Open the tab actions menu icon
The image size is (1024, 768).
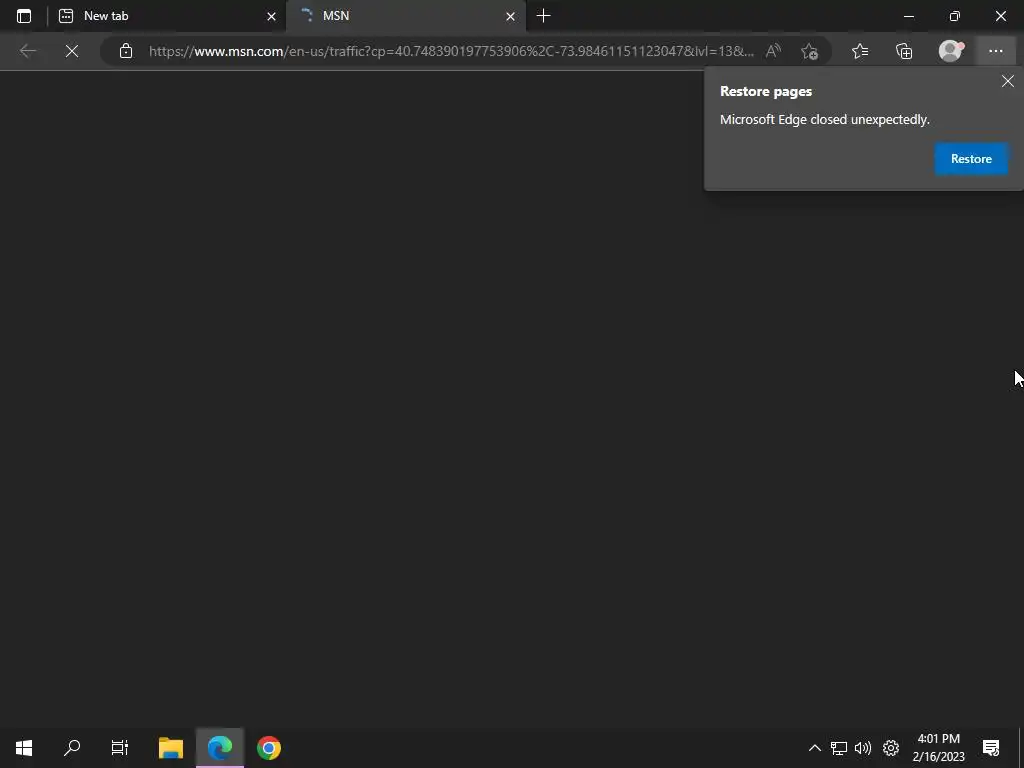pos(24,16)
